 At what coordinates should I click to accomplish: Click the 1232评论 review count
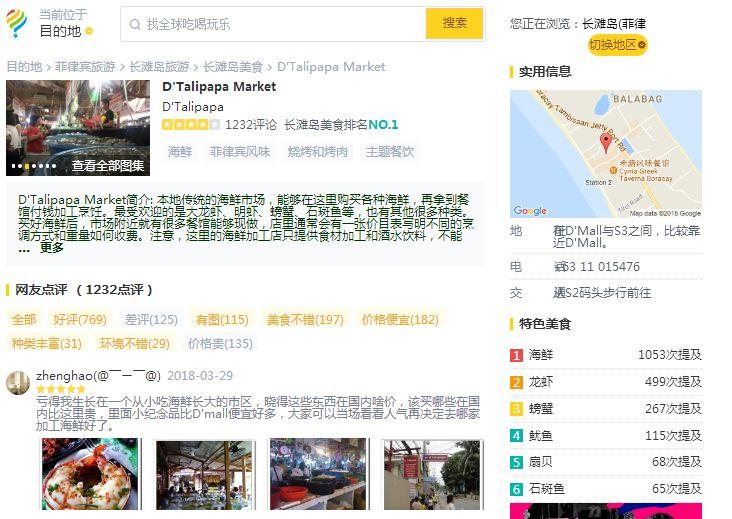click(251, 125)
